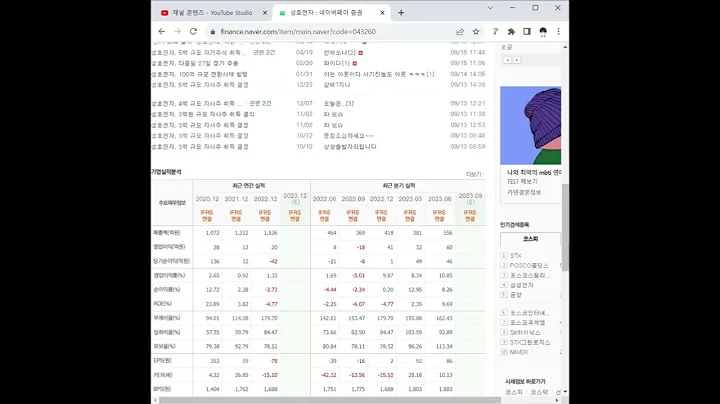Open the discussion post 언제쏘나[2]
Image resolution: width=720 pixels, height=404 pixels.
[339, 53]
